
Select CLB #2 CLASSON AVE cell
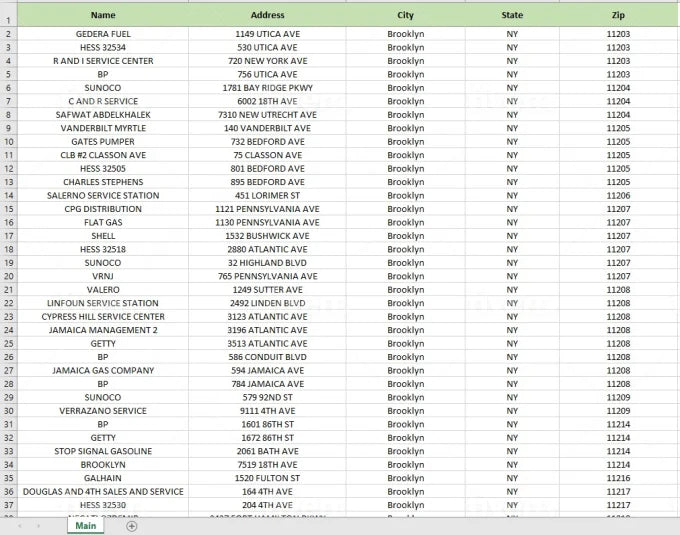[x=103, y=155]
